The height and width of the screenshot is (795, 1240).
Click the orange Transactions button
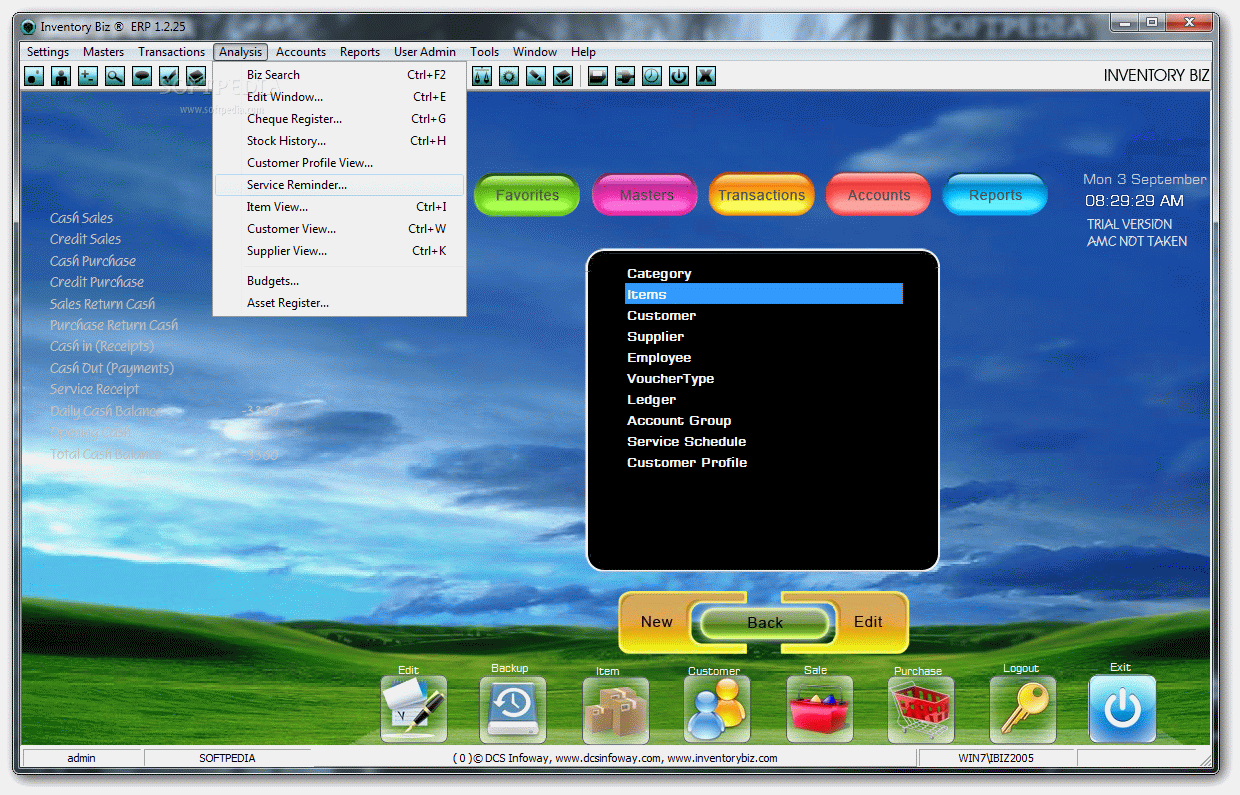pos(761,195)
